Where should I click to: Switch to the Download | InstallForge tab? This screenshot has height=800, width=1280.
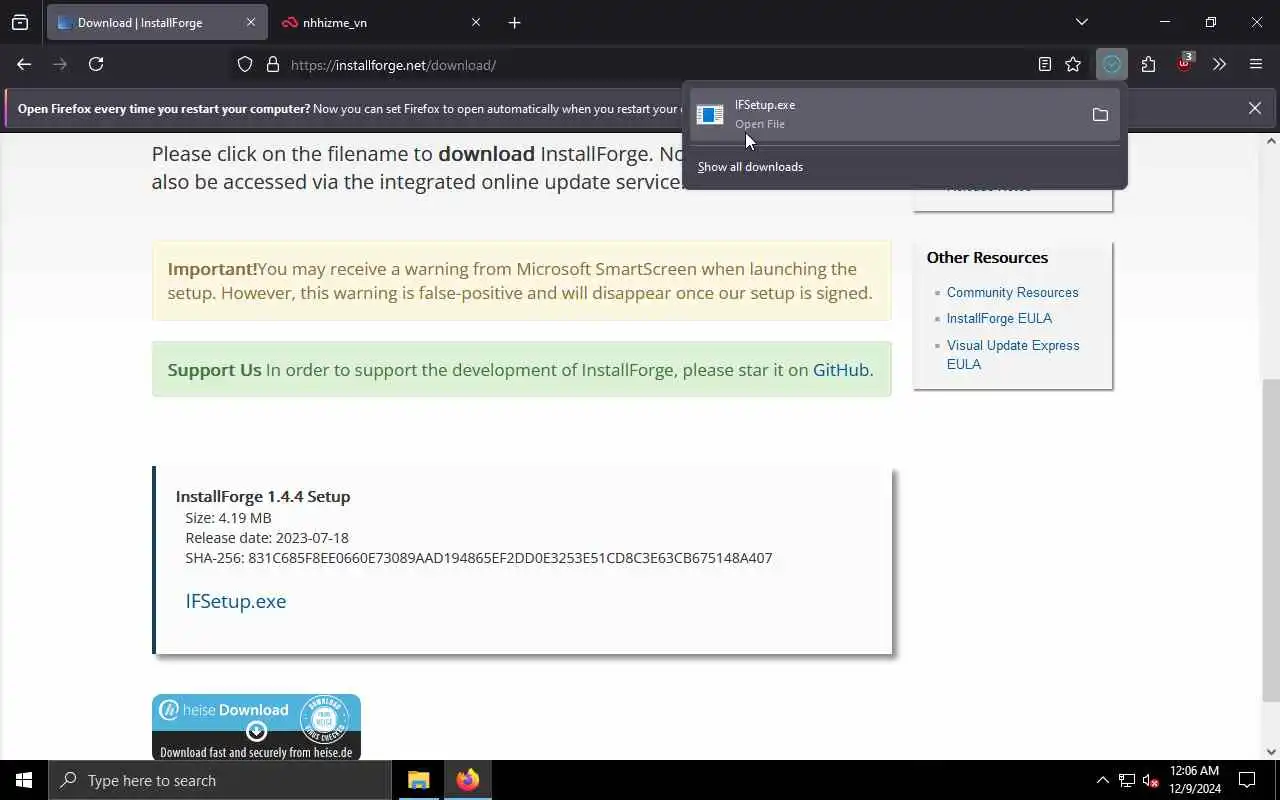(x=157, y=22)
